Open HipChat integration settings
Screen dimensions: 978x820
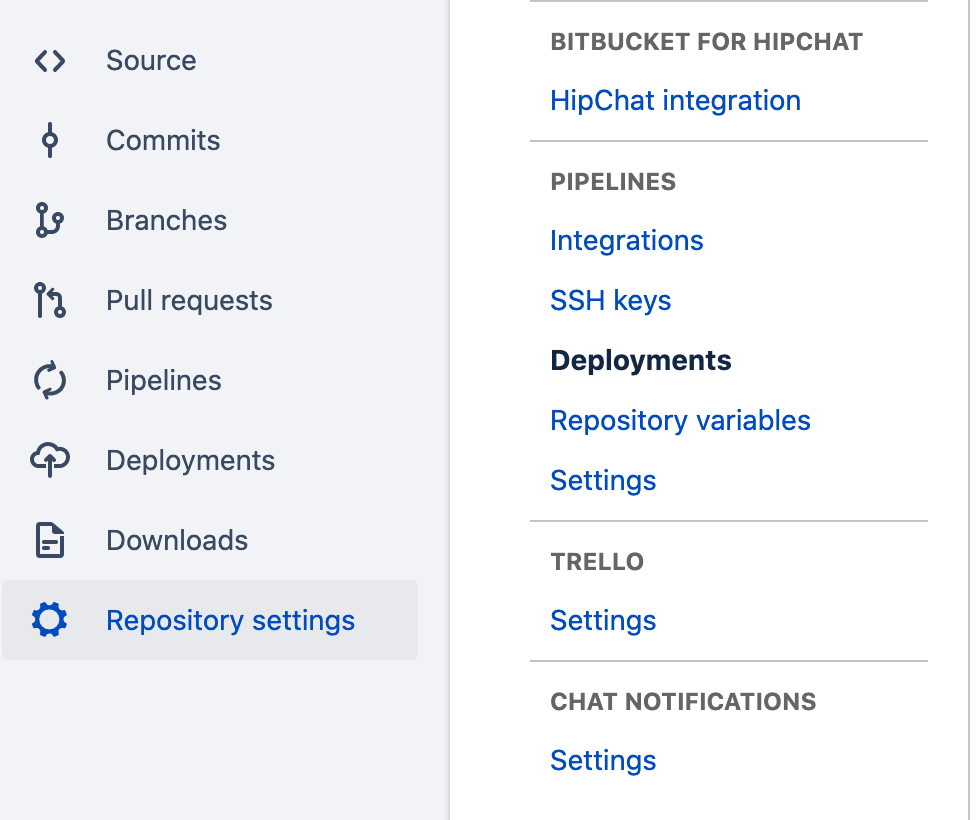click(x=675, y=100)
